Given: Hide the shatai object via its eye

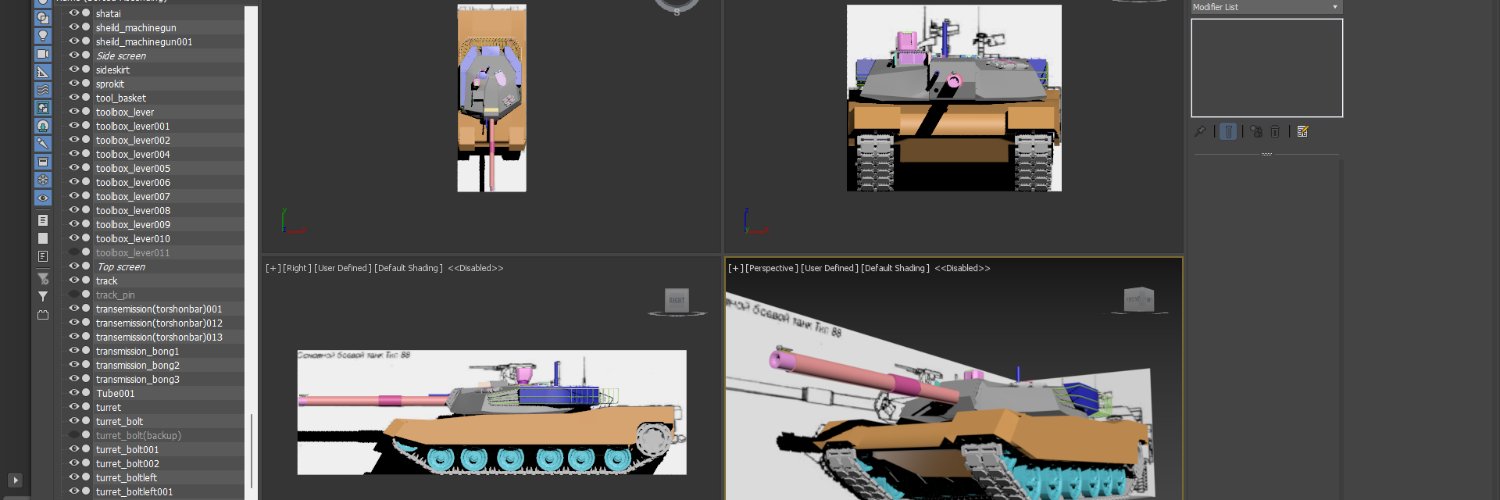Looking at the screenshot, I should pyautogui.click(x=74, y=13).
